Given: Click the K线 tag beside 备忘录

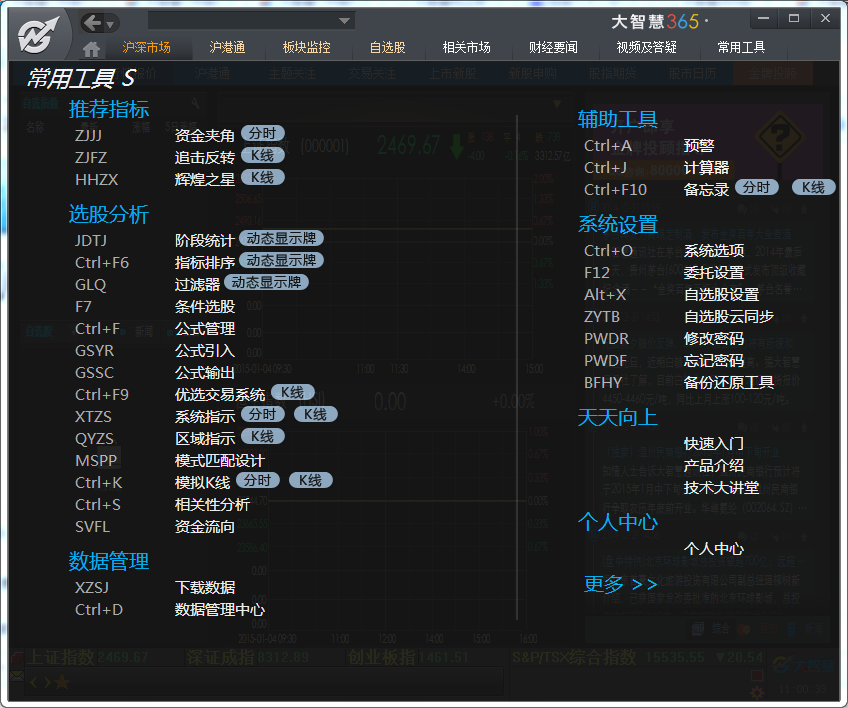Looking at the screenshot, I should click(x=814, y=187).
